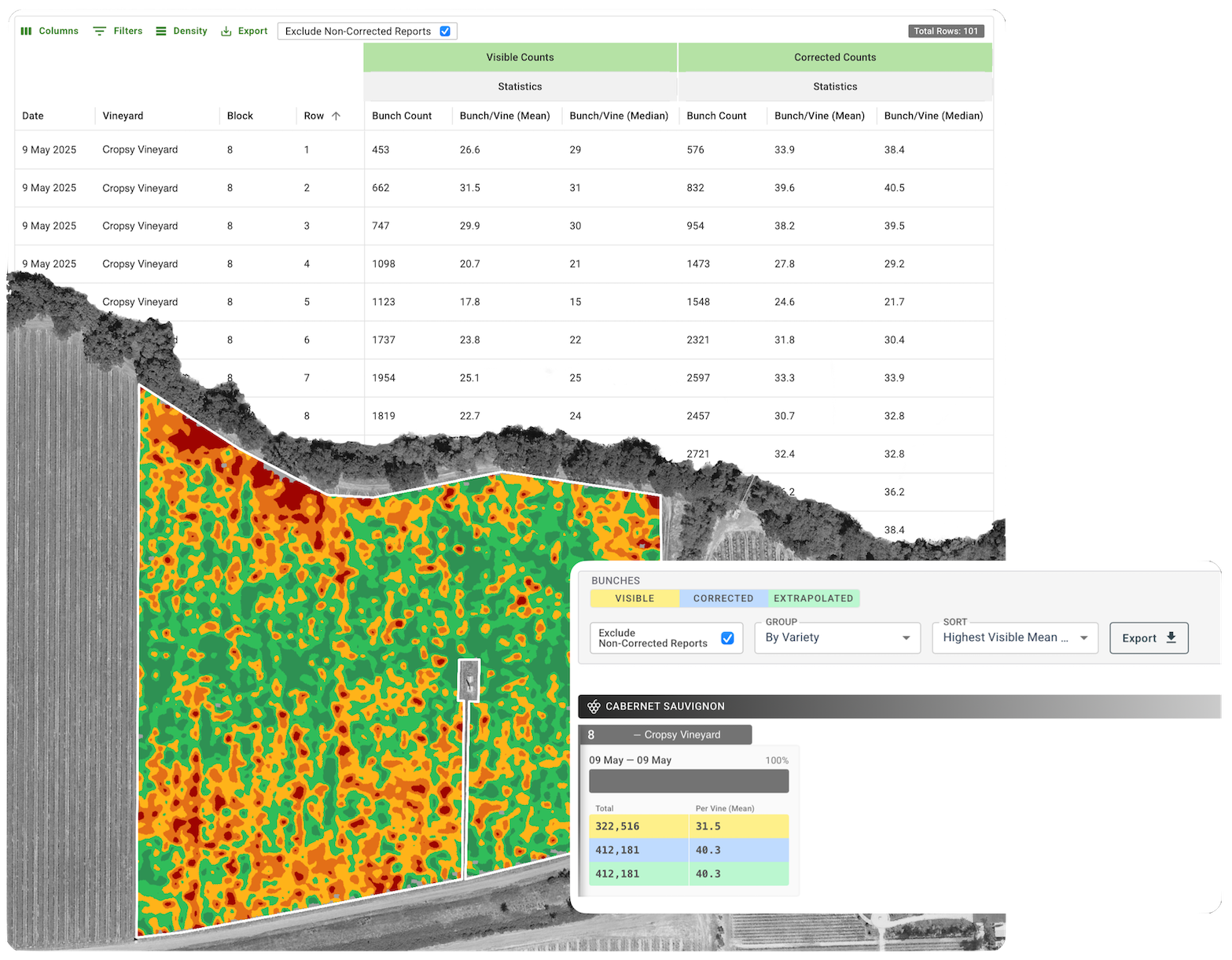
Task: Click the small vineyard marker on heatmap
Action: pyautogui.click(x=469, y=679)
